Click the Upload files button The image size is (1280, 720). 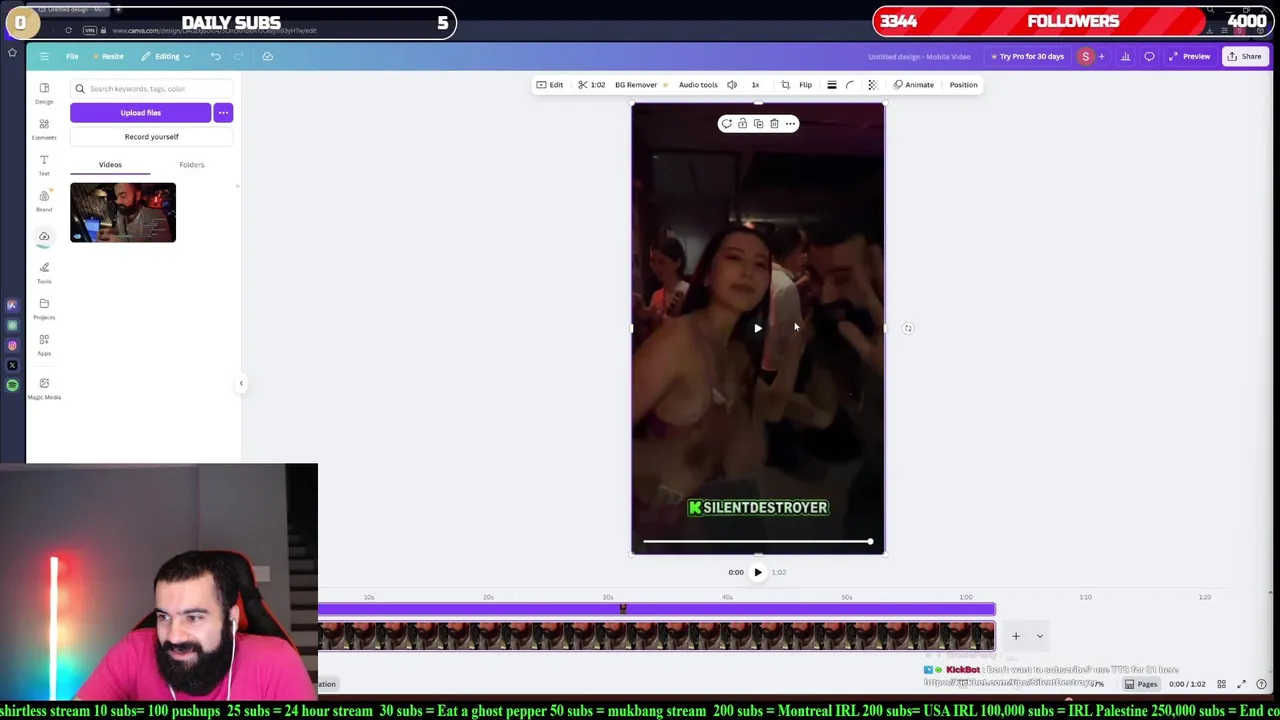tap(140, 113)
